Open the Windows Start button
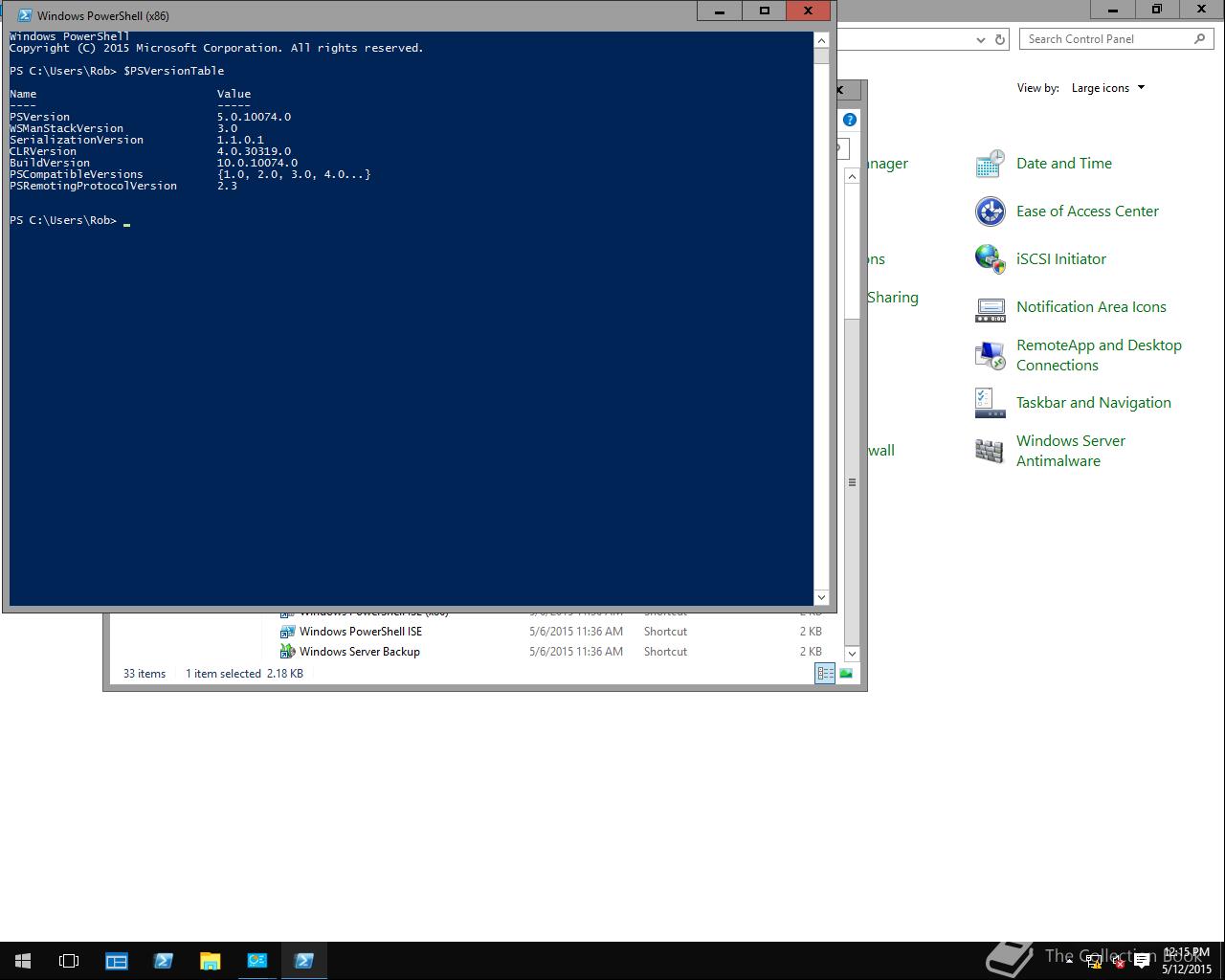This screenshot has width=1225, height=980. [23, 961]
